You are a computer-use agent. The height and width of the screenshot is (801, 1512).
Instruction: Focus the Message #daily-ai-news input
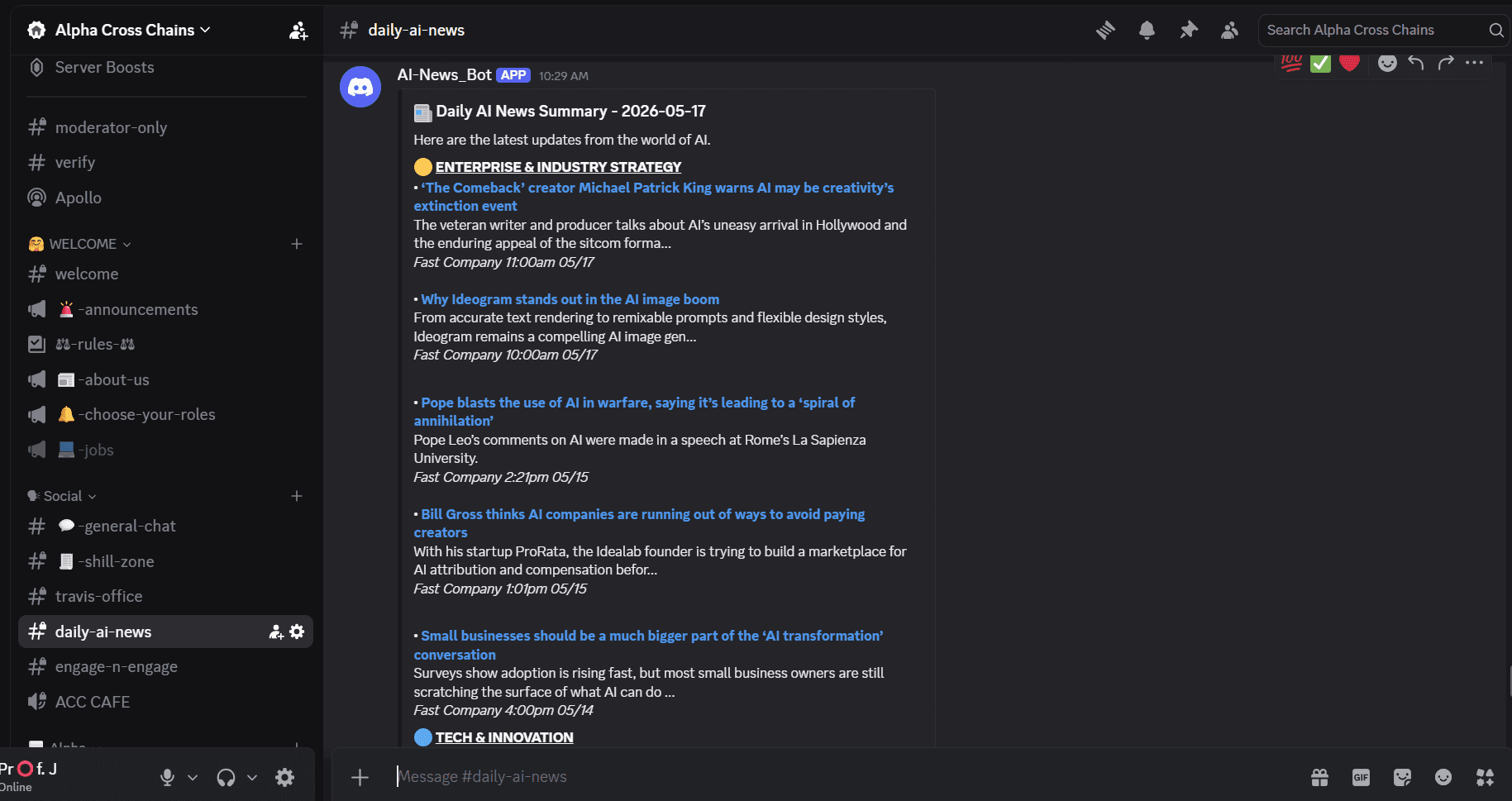[x=843, y=777]
